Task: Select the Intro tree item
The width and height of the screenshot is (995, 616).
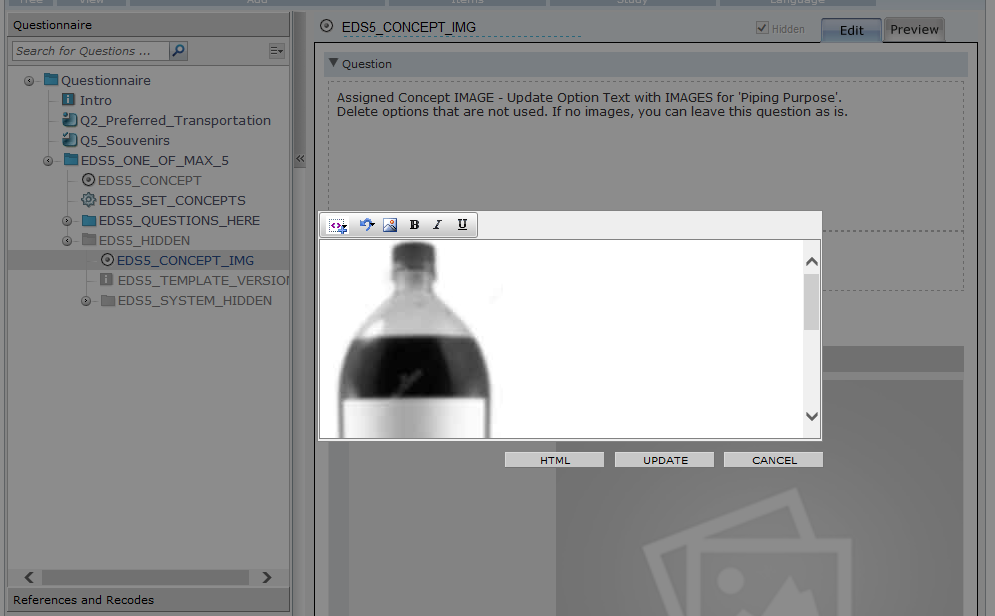Action: [x=96, y=100]
